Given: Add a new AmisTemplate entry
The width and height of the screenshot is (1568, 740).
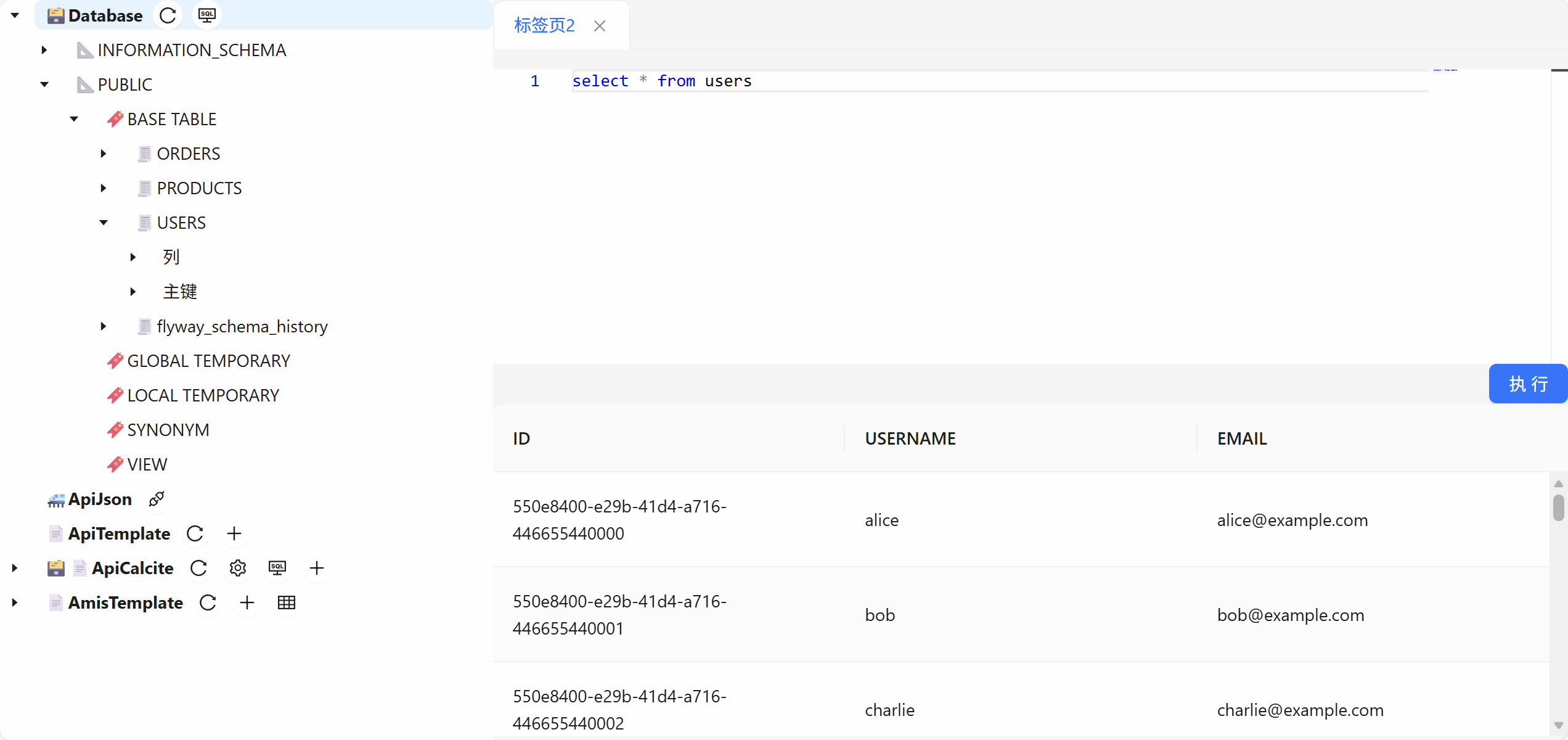Looking at the screenshot, I should (247, 602).
